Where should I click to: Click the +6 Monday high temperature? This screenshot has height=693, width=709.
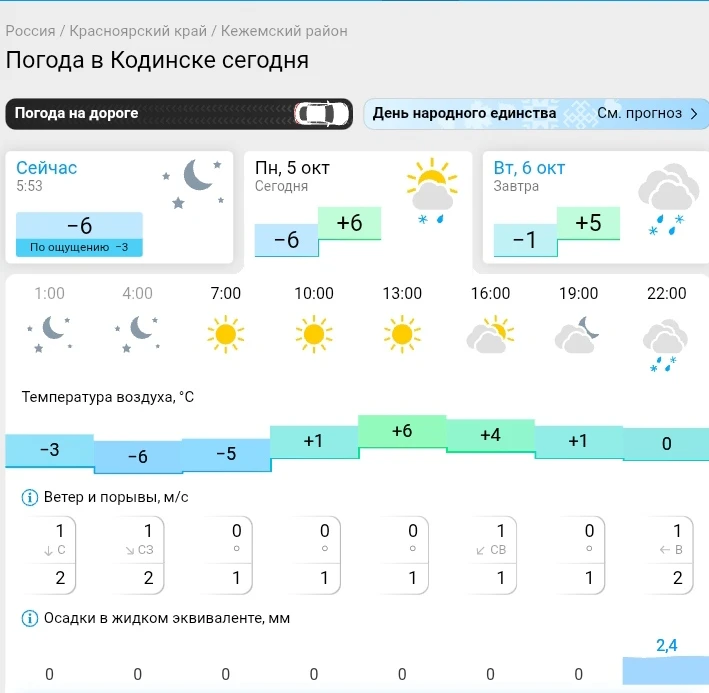[350, 223]
